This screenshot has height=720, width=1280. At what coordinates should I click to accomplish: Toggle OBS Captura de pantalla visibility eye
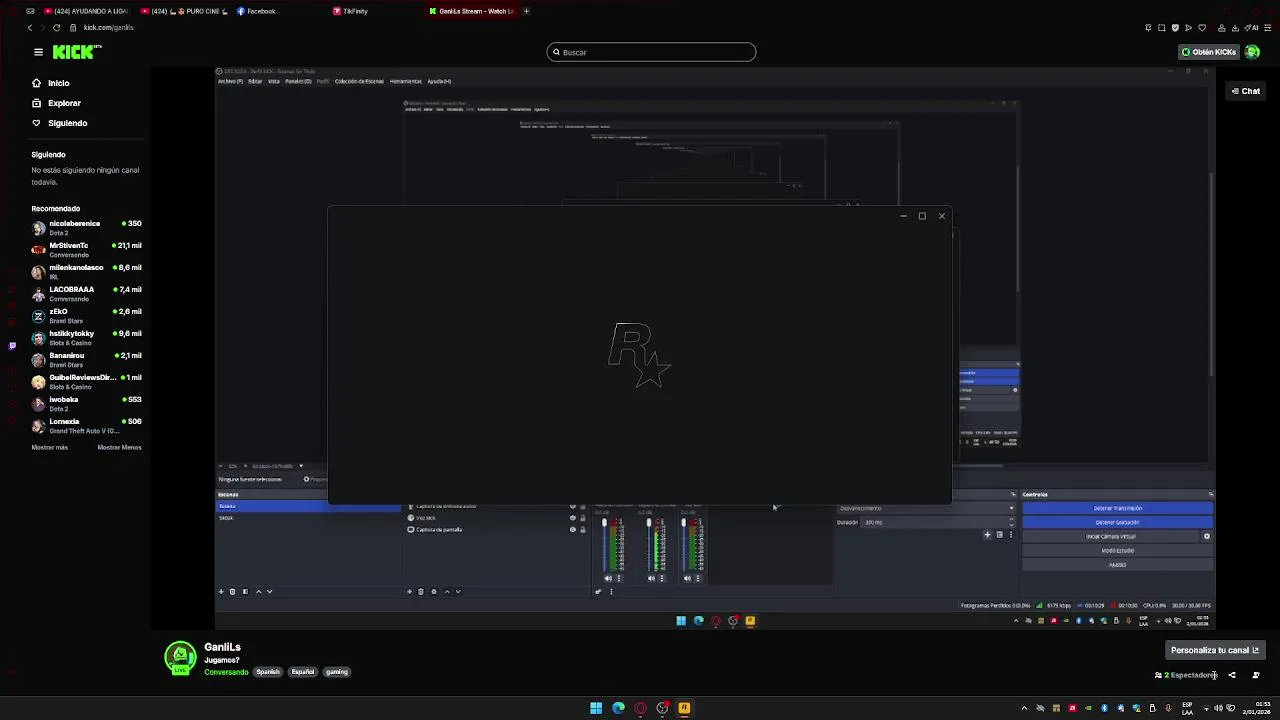click(573, 530)
